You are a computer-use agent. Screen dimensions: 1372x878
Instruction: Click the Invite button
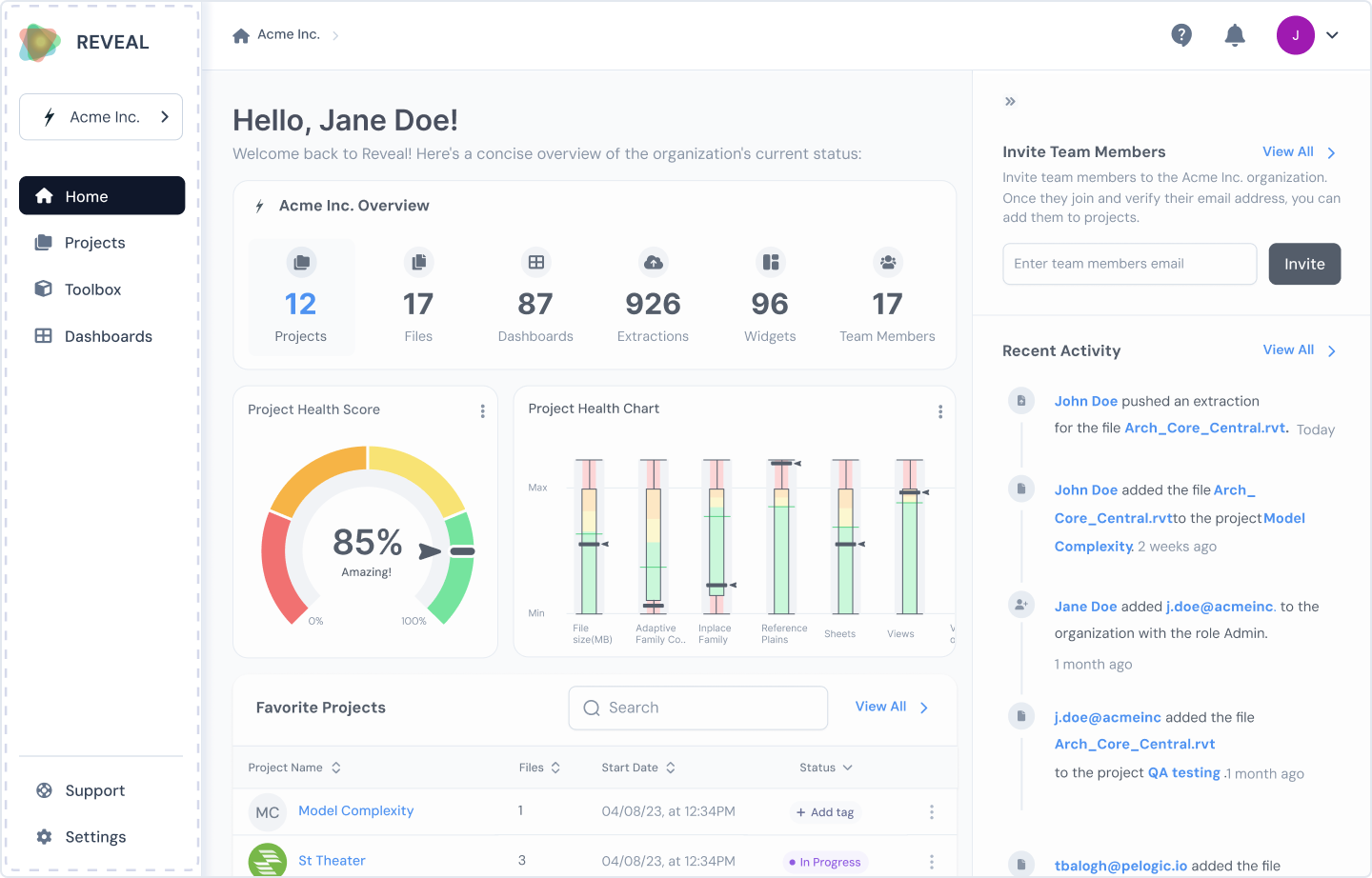pyautogui.click(x=1304, y=264)
